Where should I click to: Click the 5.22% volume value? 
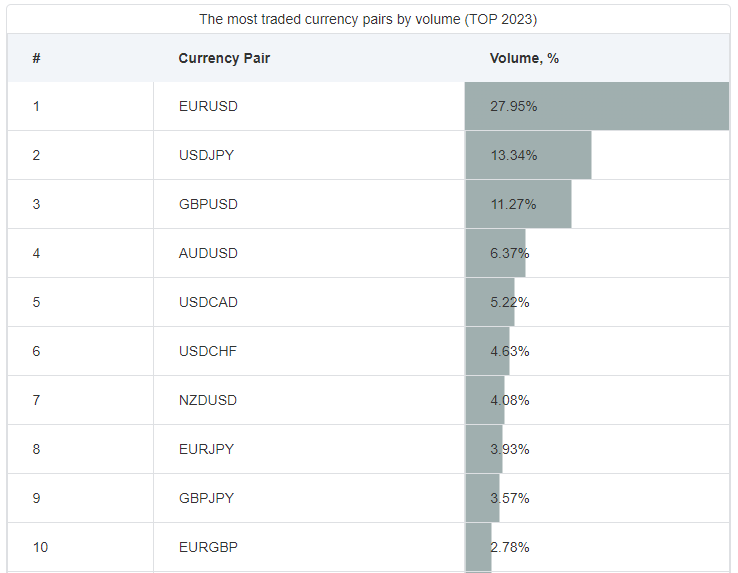tap(509, 302)
